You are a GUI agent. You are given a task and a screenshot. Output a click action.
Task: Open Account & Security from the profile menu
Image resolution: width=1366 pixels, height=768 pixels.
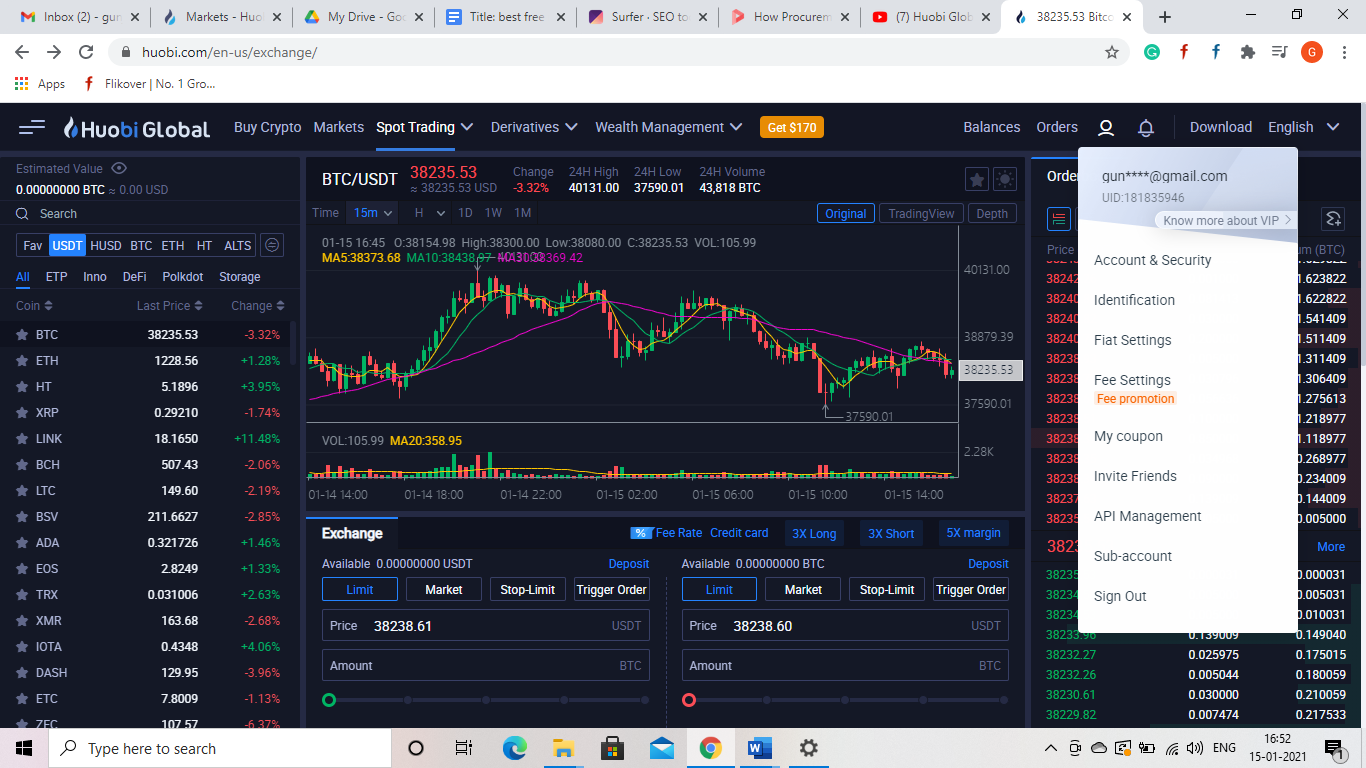coord(1153,260)
